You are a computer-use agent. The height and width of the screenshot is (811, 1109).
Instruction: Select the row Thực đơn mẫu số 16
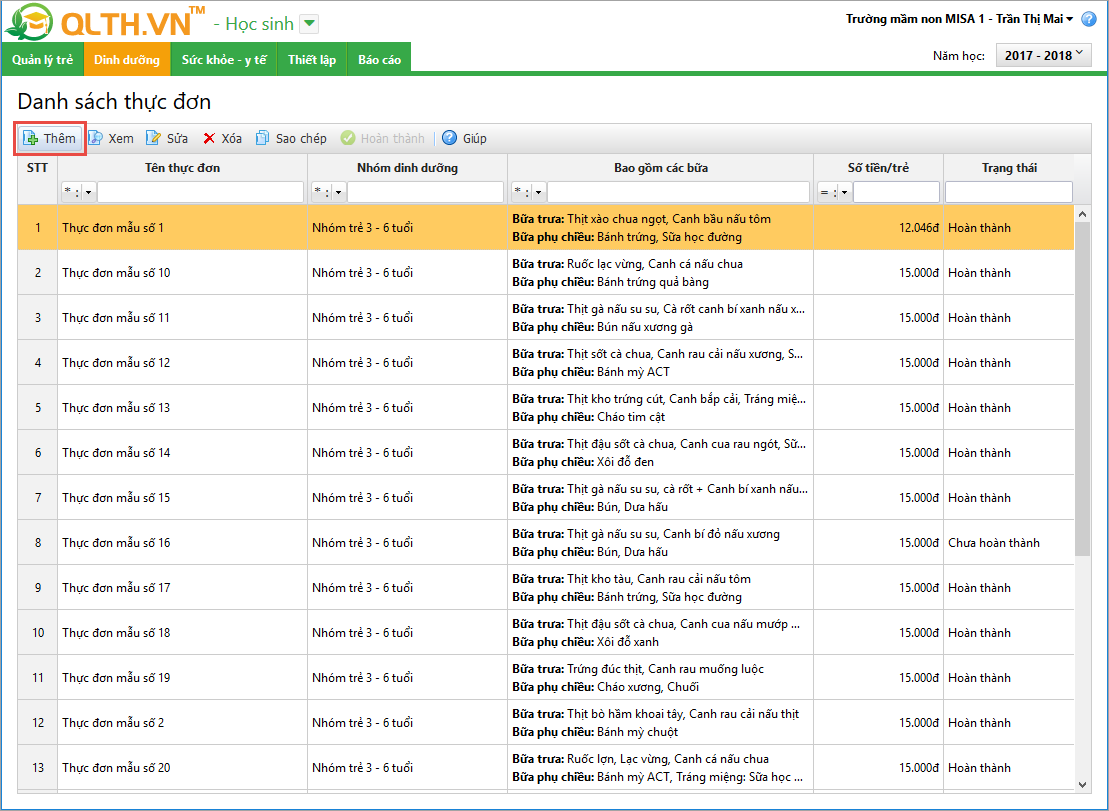(x=116, y=543)
